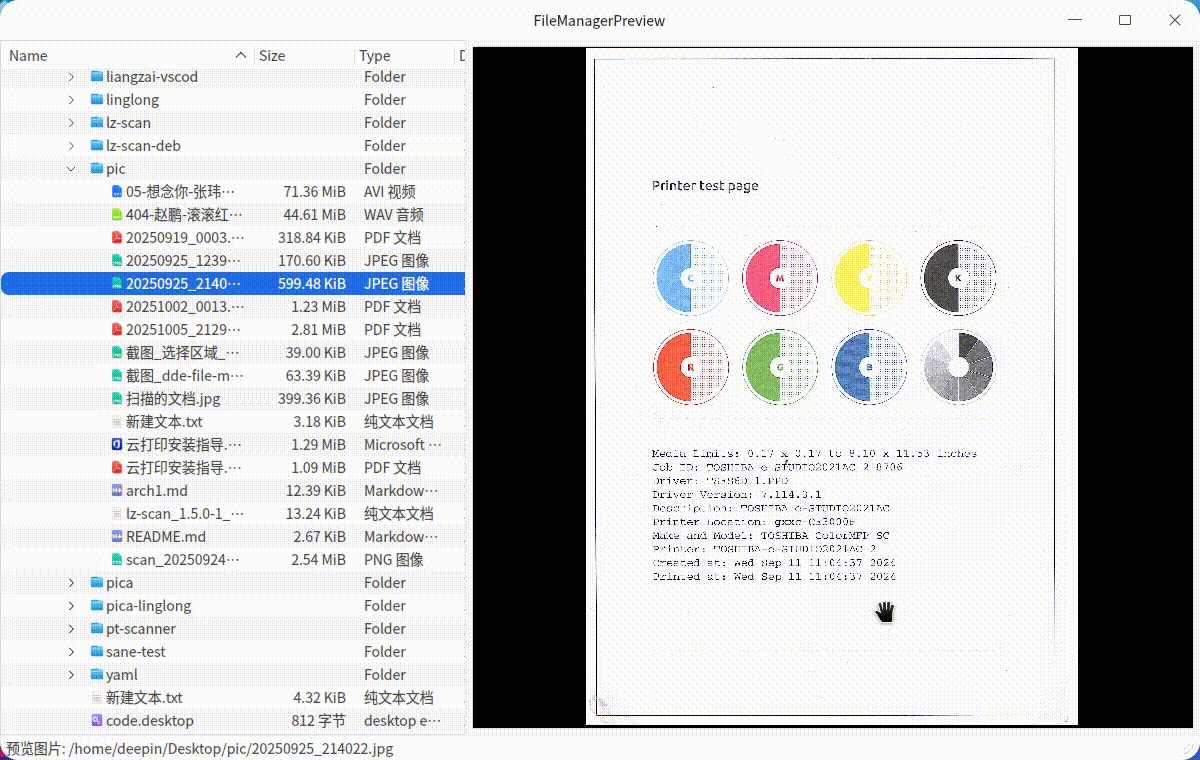This screenshot has width=1200, height=760.
Task: Click the text file icon of 新建文本.txt in pic
Action: pyautogui.click(x=117, y=422)
